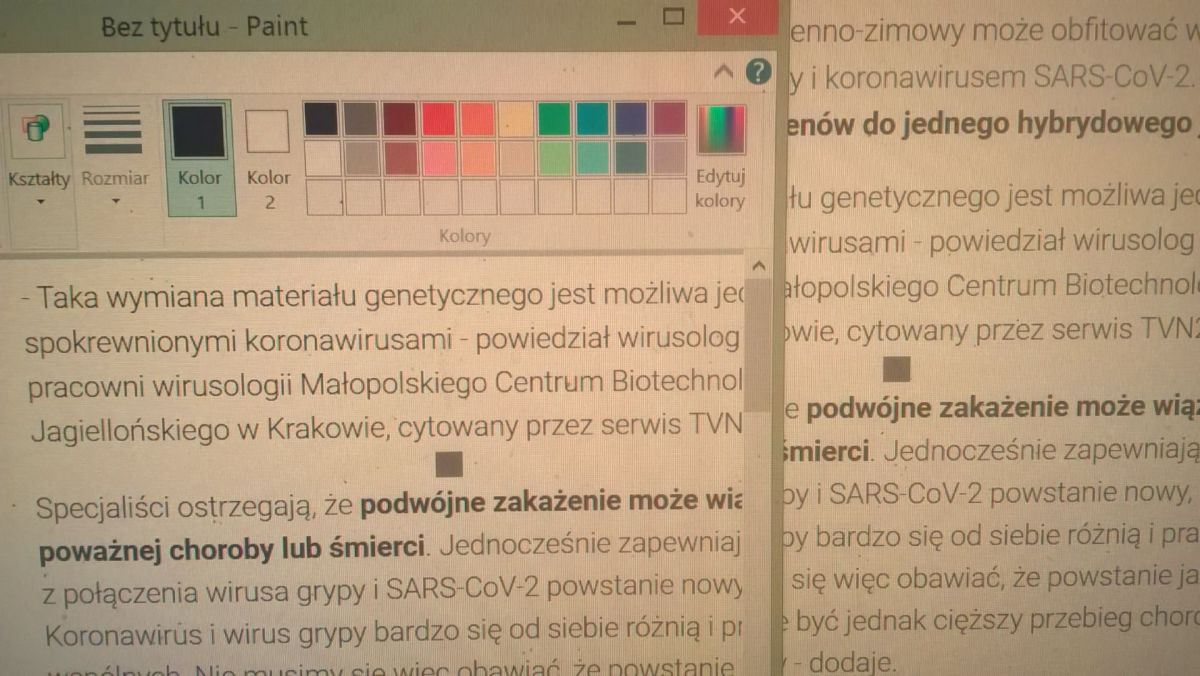The image size is (1200, 676).
Task: Choose the purple swatch ending top row
Action: [x=669, y=119]
